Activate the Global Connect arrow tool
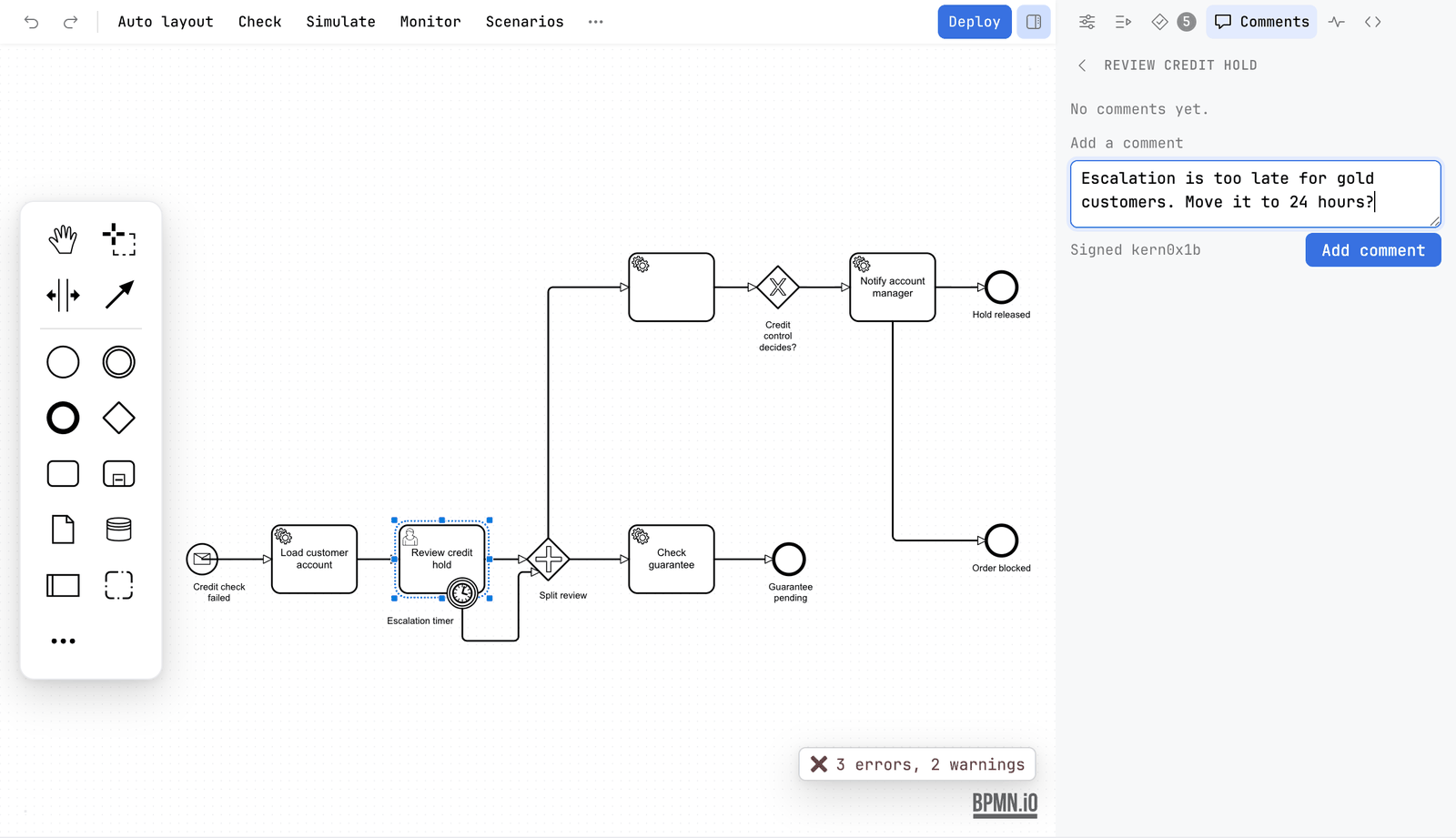 [119, 295]
